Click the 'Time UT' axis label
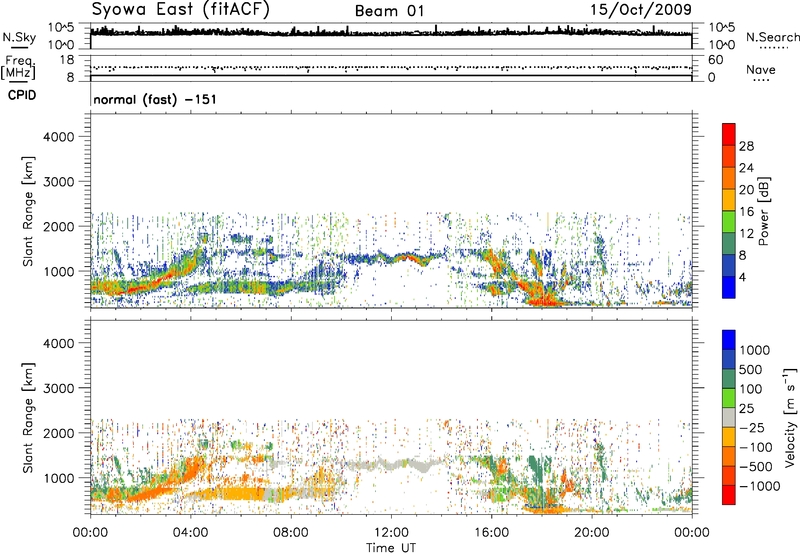 391,548
